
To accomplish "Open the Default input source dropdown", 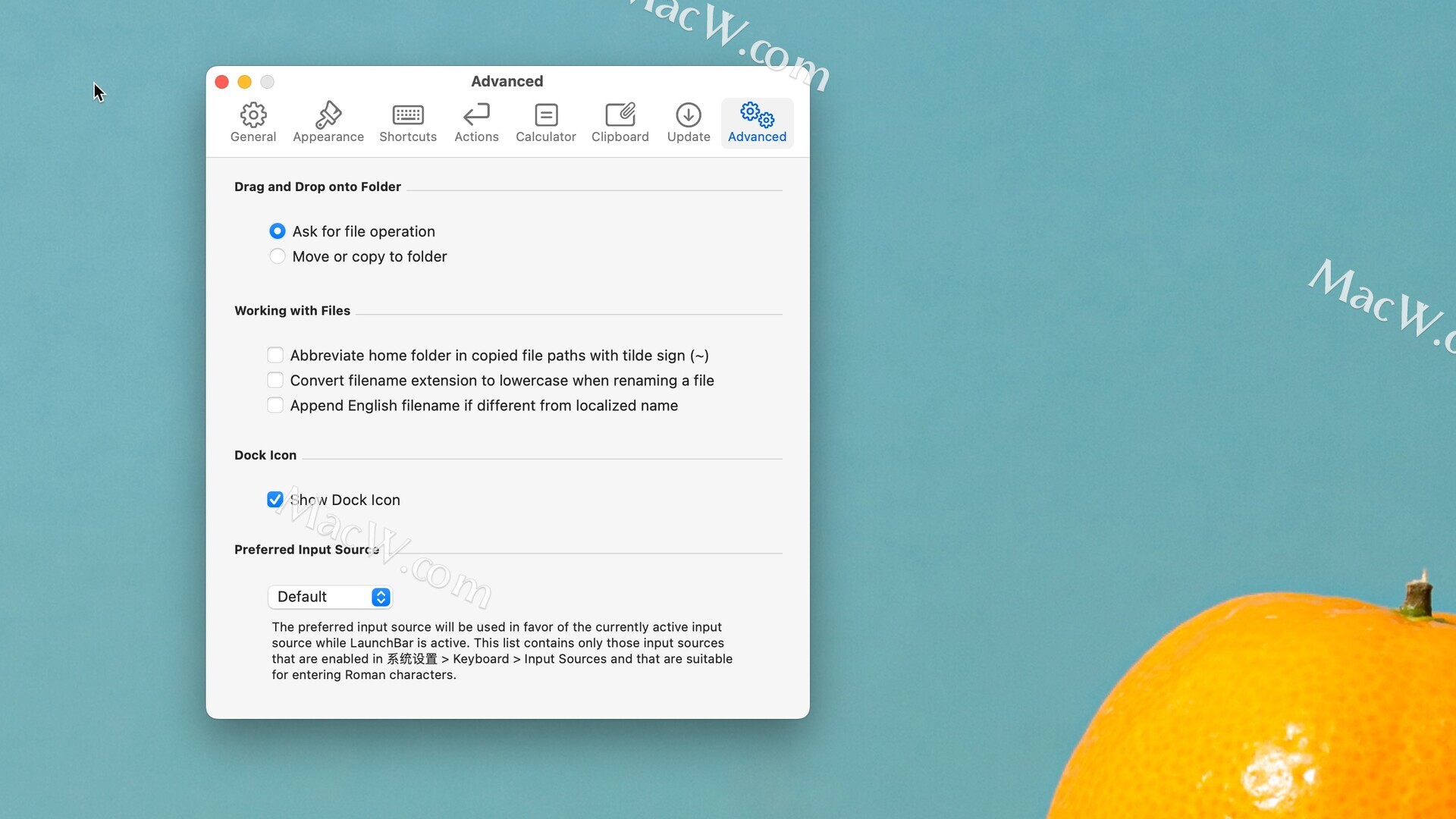I will (330, 597).
